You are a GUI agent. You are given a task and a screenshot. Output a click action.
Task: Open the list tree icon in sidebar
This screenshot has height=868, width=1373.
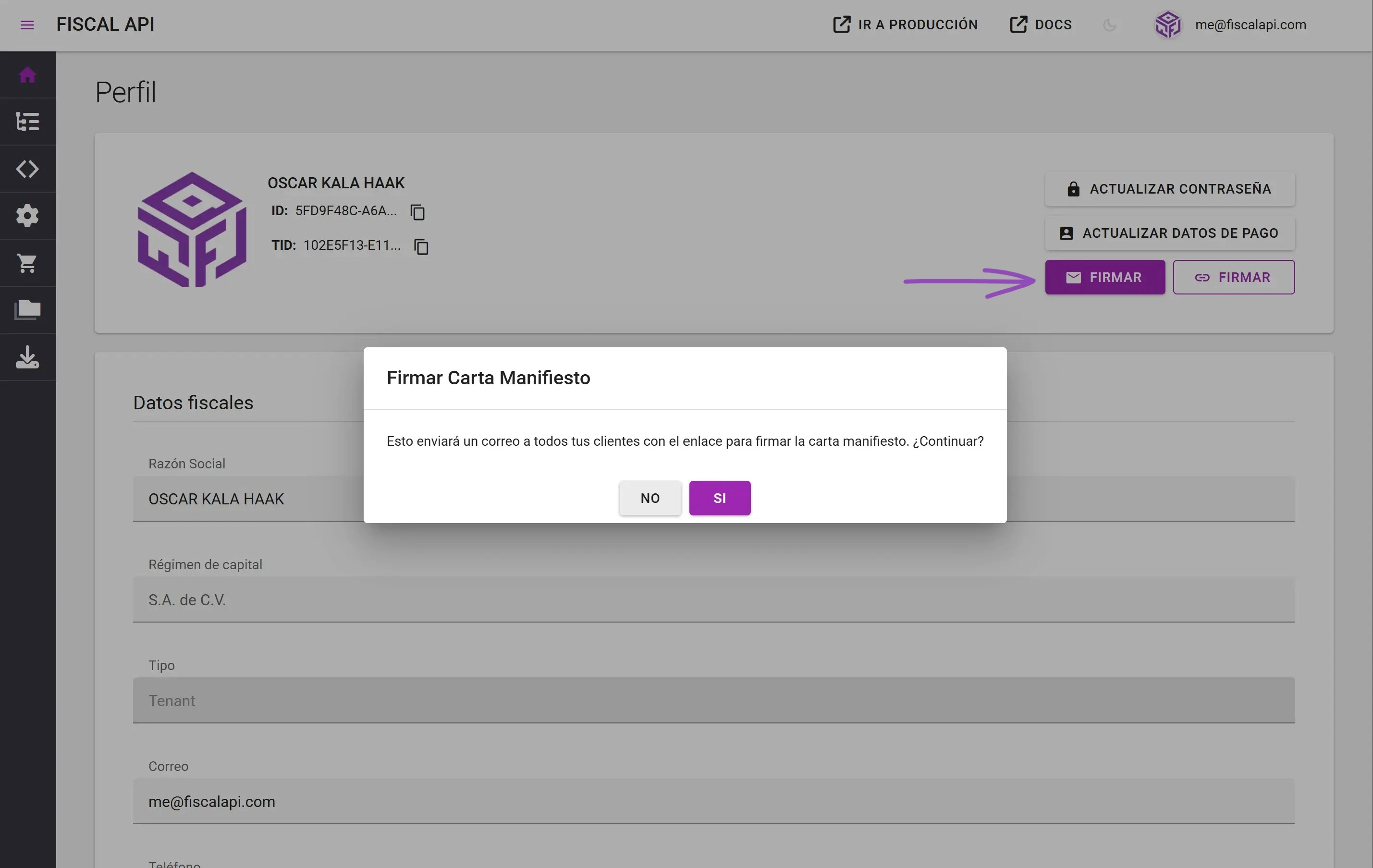click(27, 122)
